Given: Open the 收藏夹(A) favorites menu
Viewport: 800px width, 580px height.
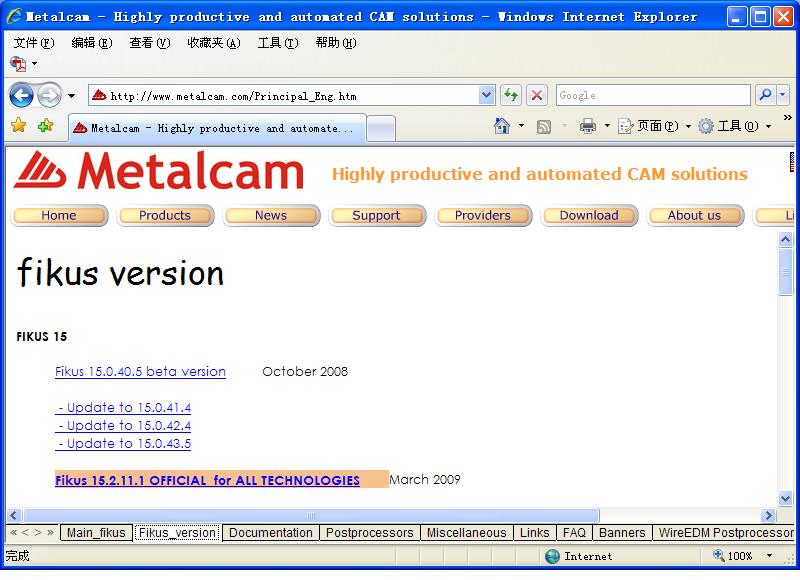Looking at the screenshot, I should pos(214,43).
